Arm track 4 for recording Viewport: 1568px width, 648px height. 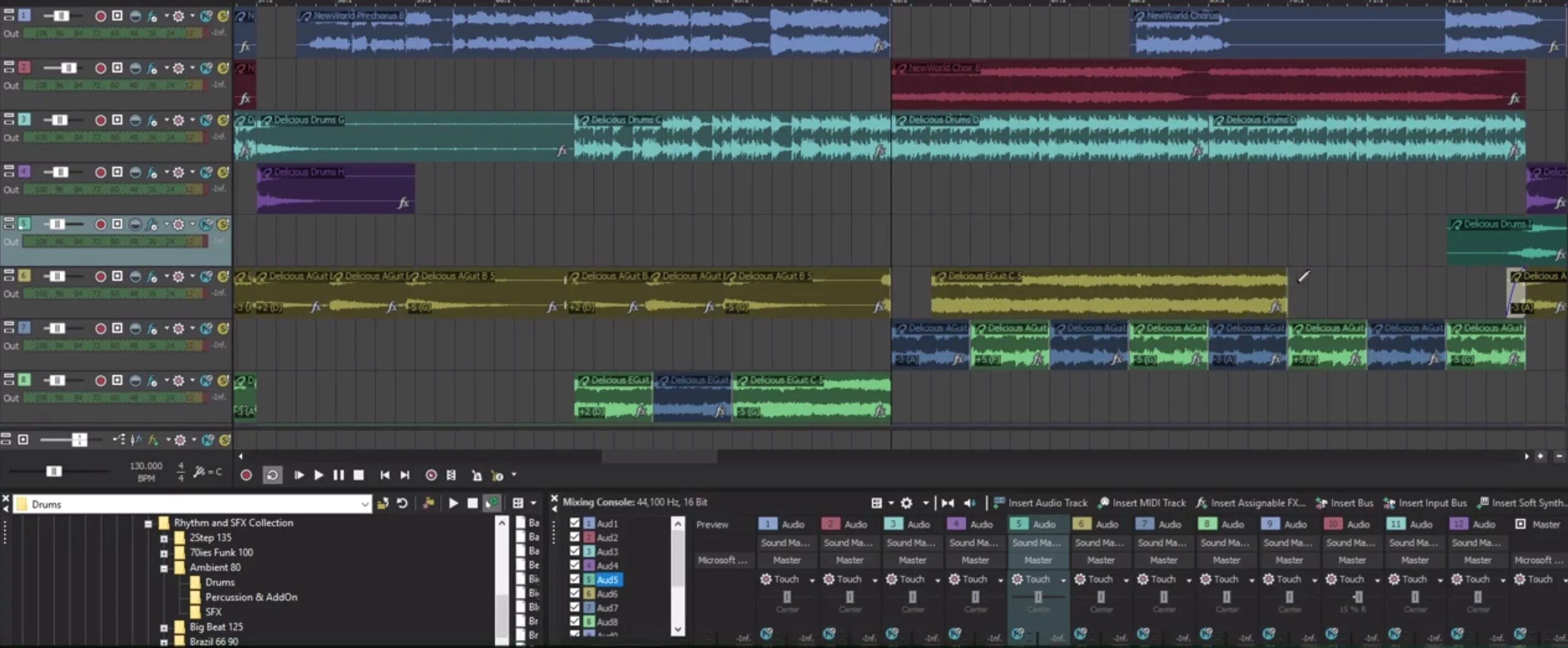100,172
